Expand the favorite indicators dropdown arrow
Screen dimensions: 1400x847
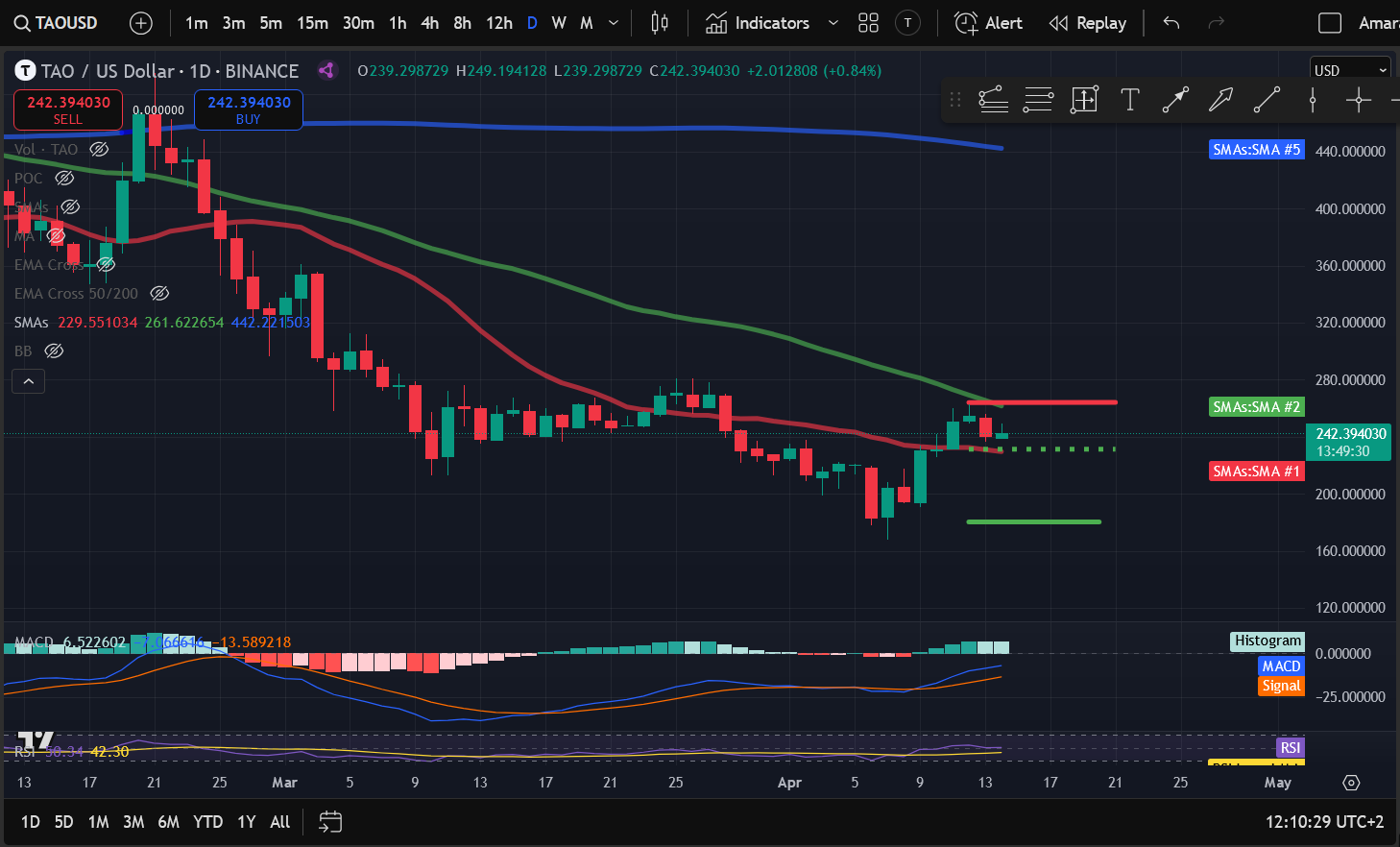point(833,23)
